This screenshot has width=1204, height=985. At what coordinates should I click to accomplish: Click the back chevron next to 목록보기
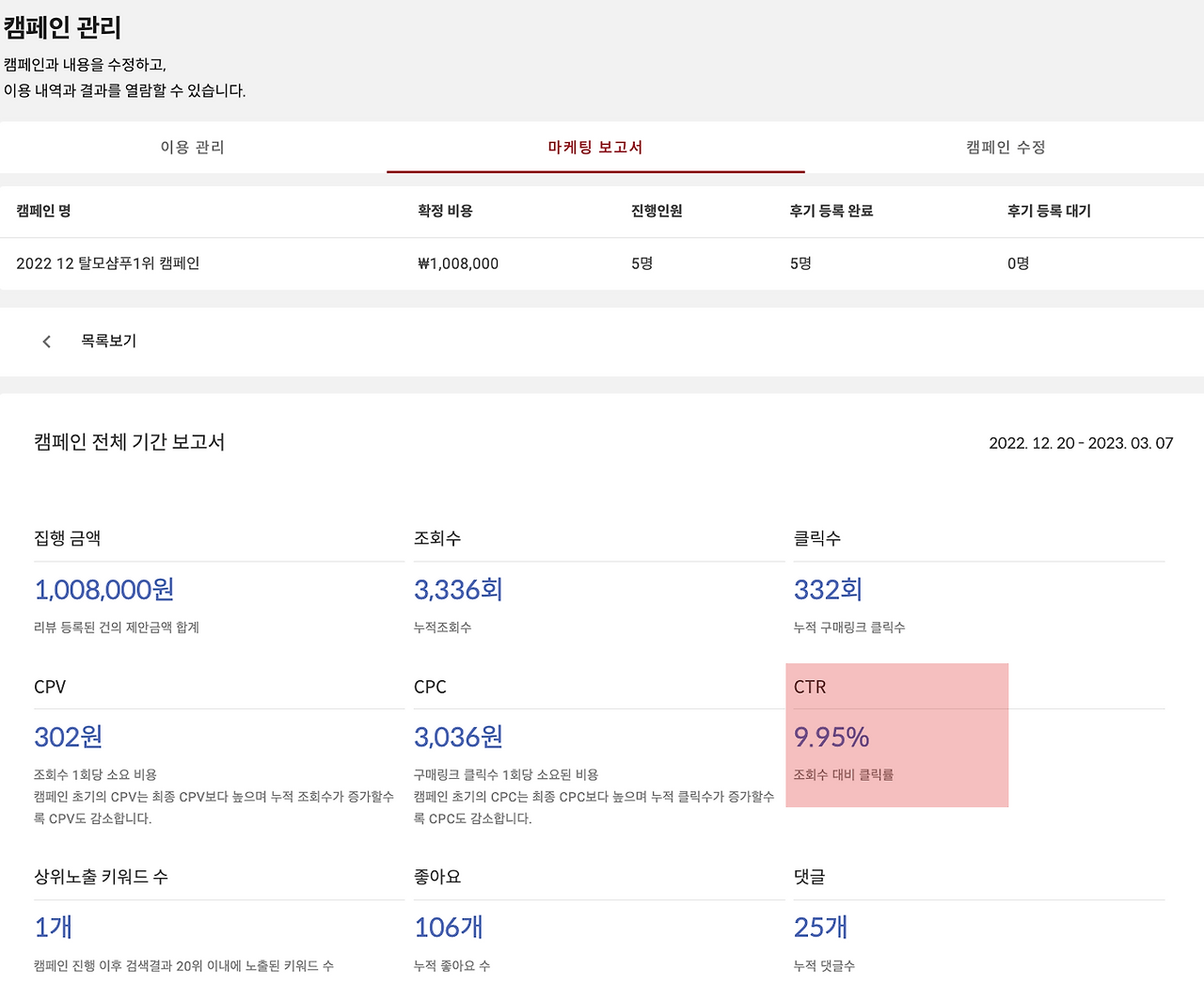(46, 341)
